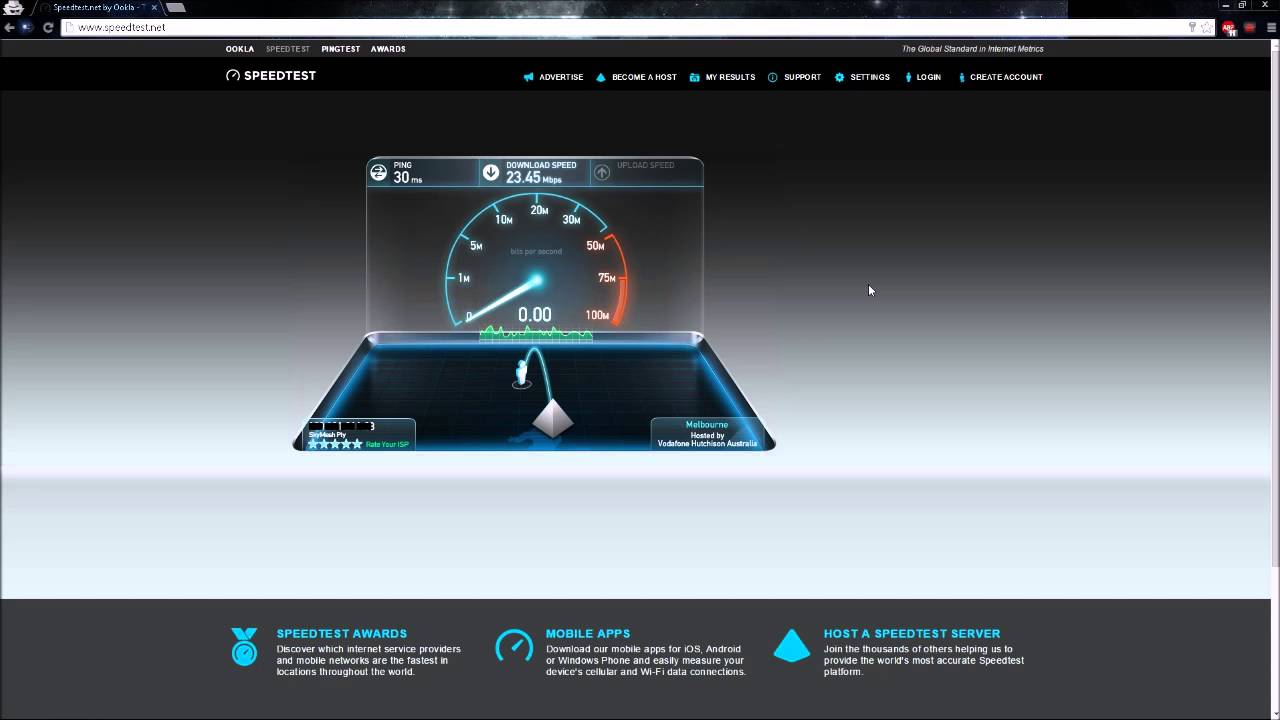Click the Melbourne server name

[x=707, y=425]
